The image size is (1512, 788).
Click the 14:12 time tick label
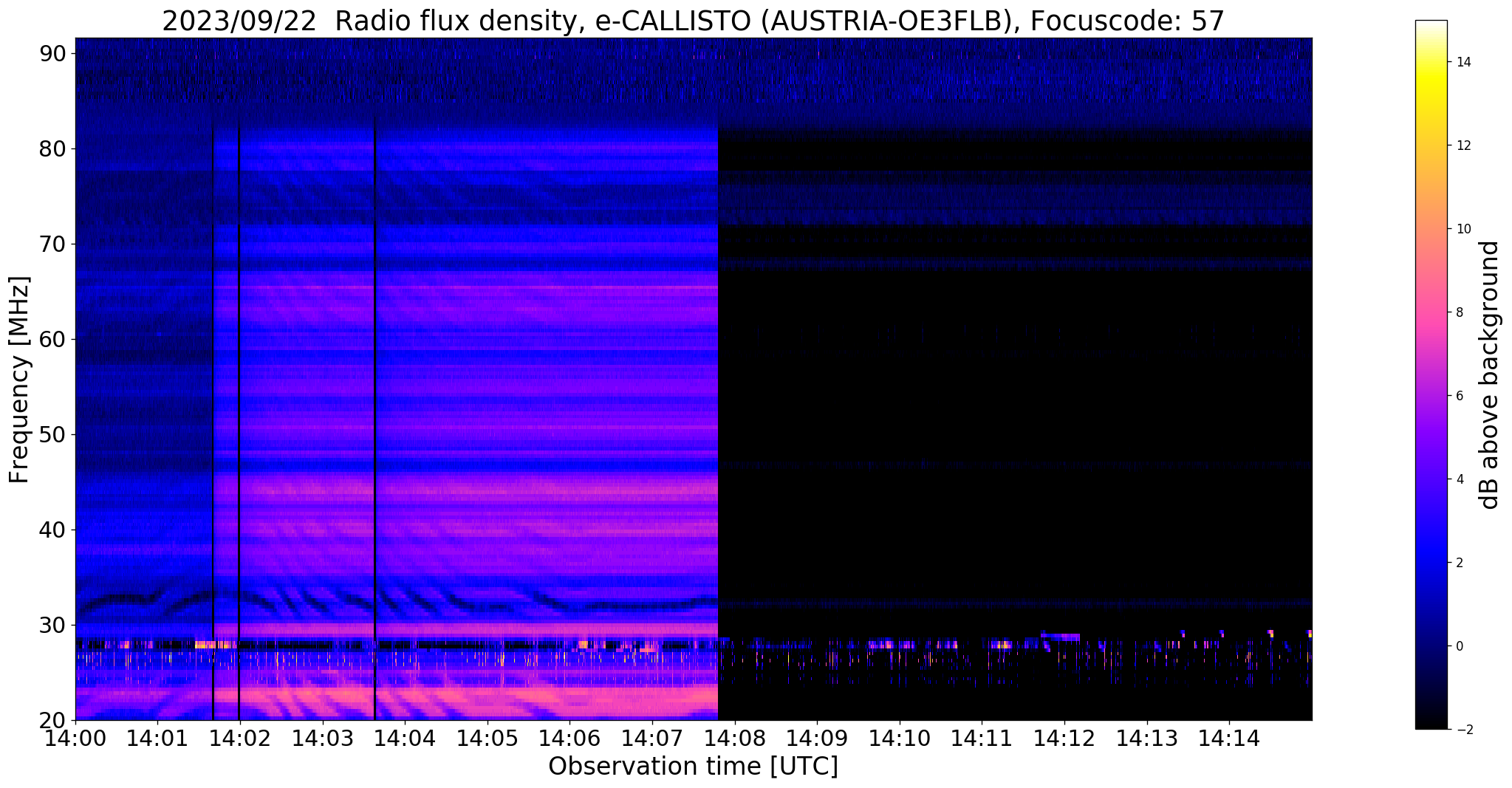1064,737
